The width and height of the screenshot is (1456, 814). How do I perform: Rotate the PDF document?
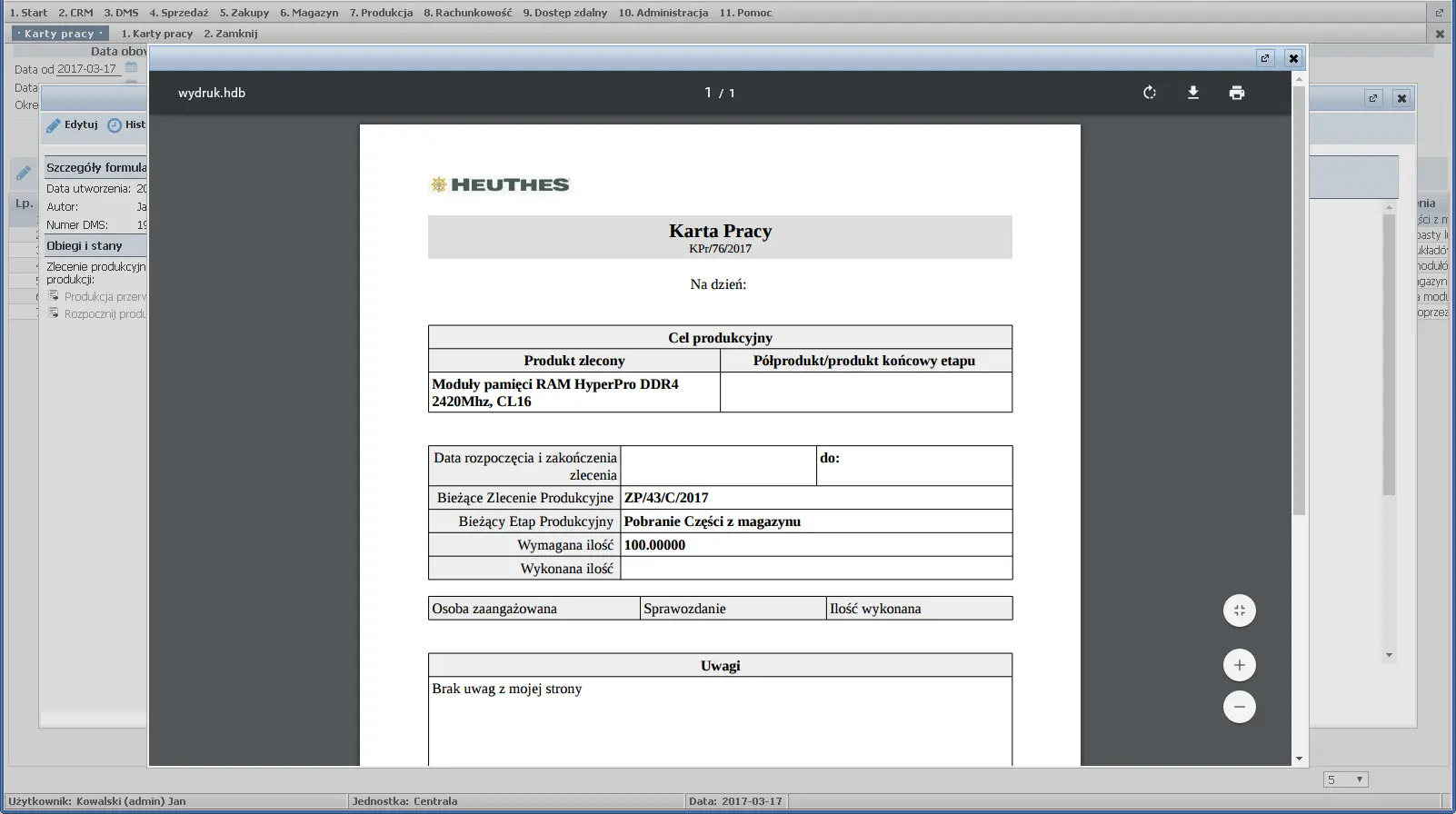[x=1149, y=93]
